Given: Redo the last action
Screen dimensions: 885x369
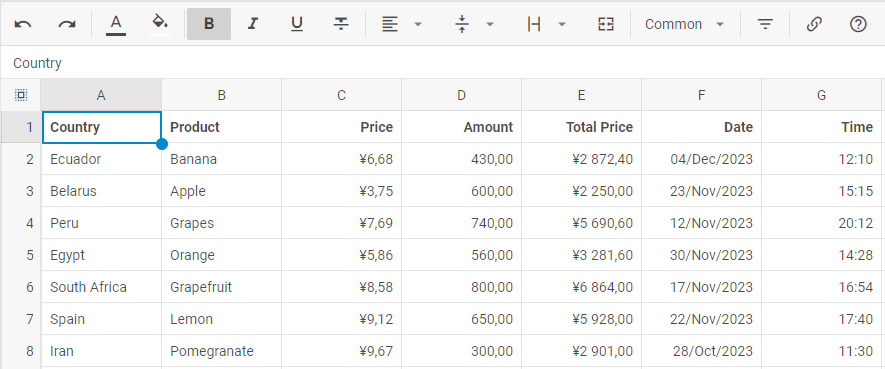Looking at the screenshot, I should (67, 24).
